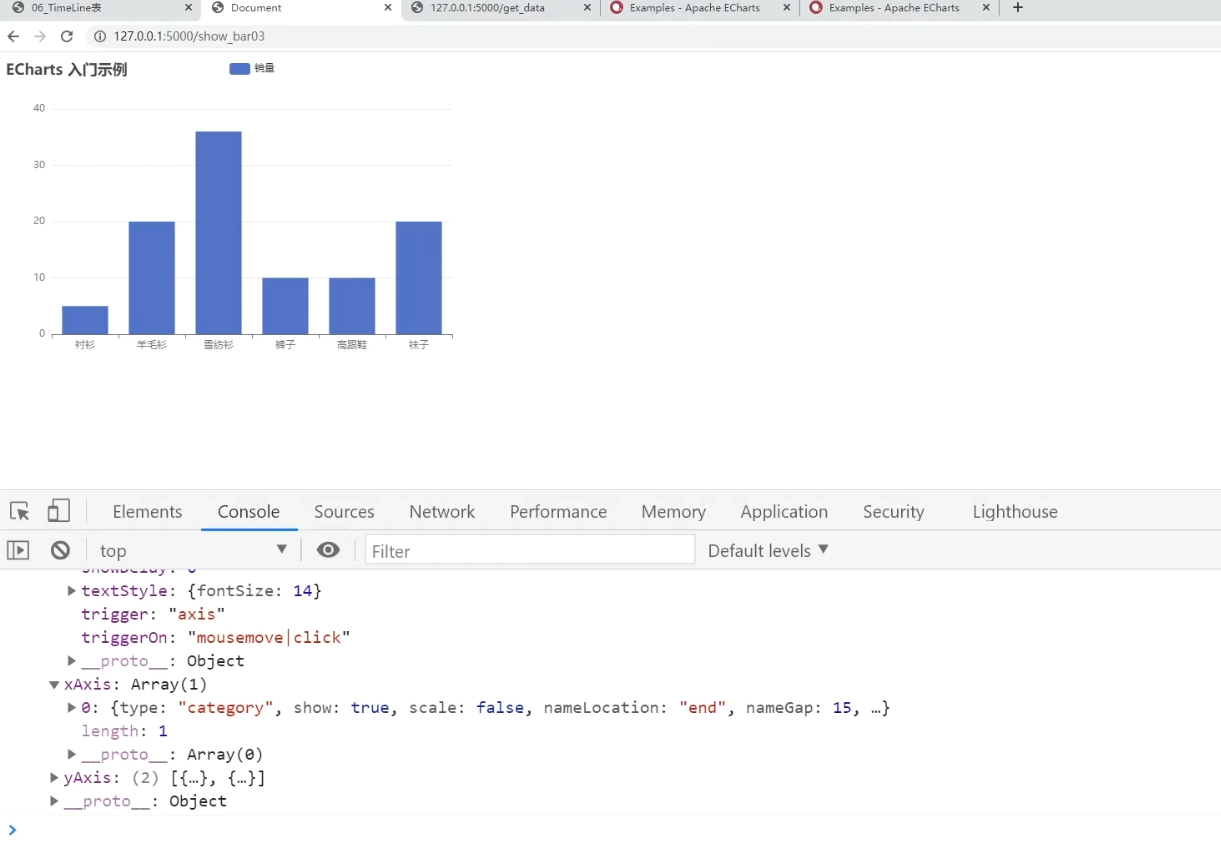Activate the inspect element picker icon
The height and width of the screenshot is (855, 1221).
[x=19, y=511]
